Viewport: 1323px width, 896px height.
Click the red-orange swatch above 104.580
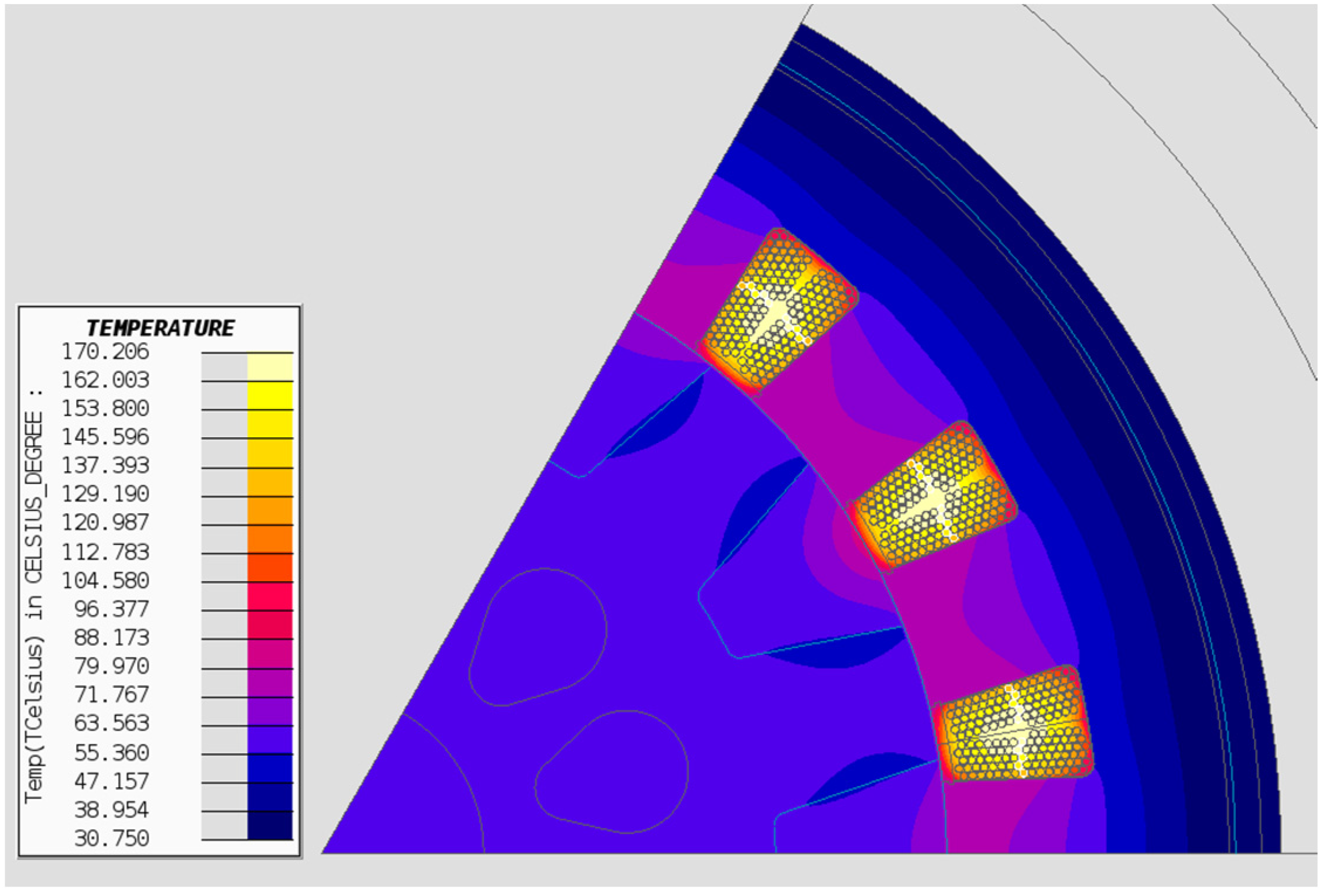(269, 568)
